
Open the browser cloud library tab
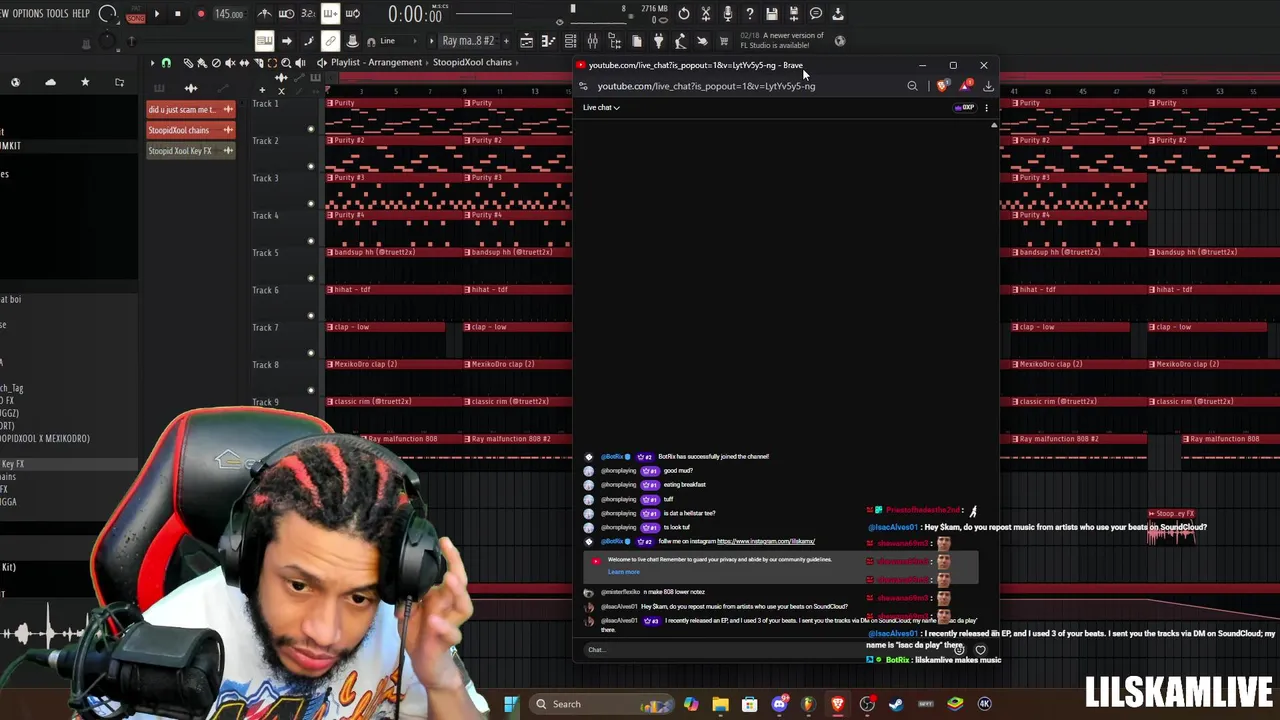51,82
